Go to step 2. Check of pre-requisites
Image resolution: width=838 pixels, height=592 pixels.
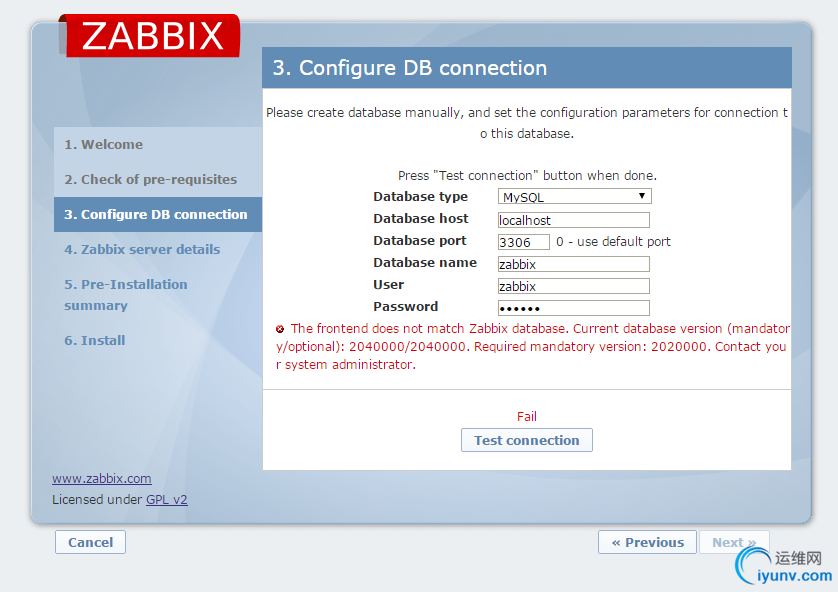click(151, 180)
